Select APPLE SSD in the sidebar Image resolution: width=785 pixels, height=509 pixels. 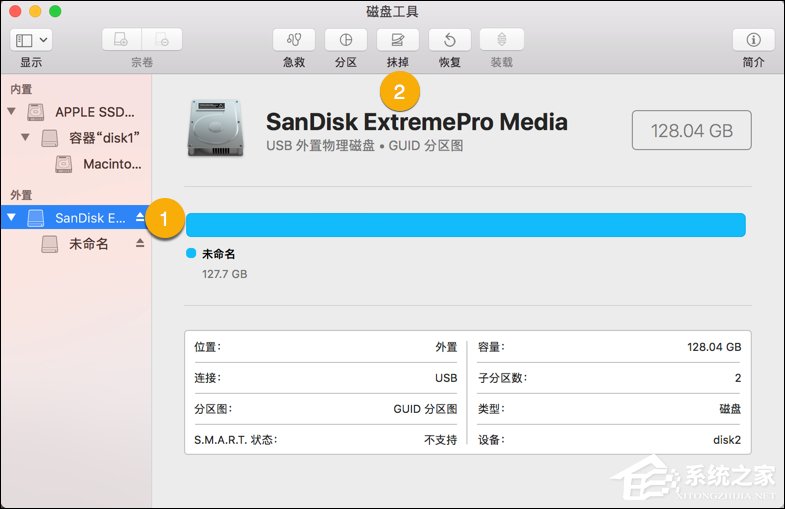point(94,112)
